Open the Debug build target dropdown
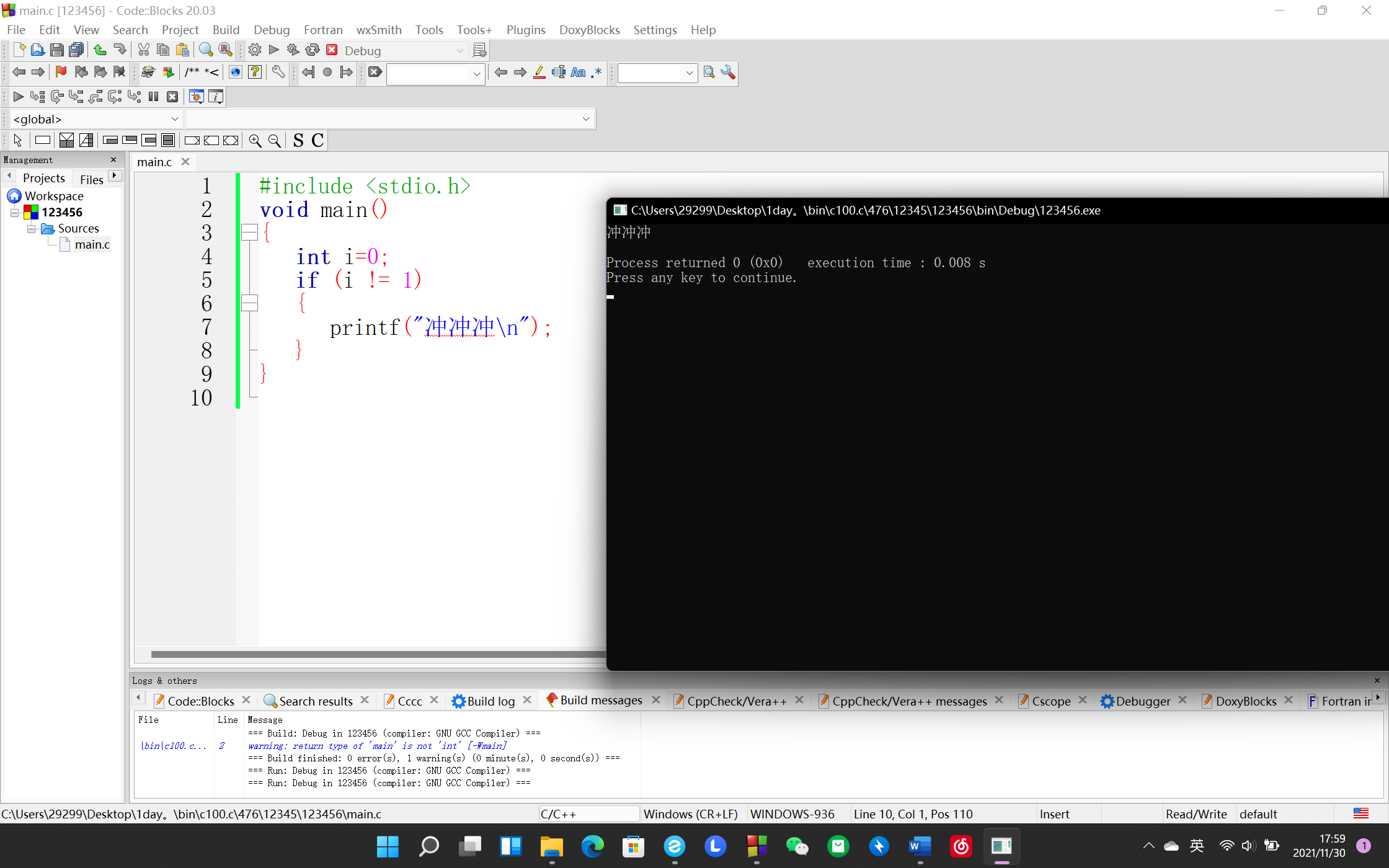The width and height of the screenshot is (1389, 868). point(460,51)
